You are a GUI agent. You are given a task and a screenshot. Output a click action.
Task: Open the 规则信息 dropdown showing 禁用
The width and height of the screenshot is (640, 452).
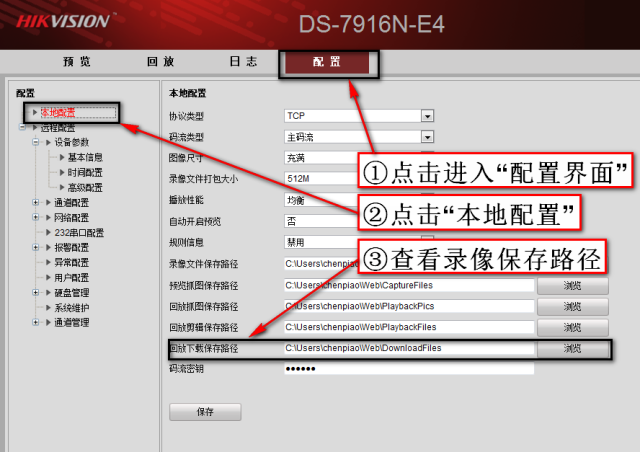[320, 243]
